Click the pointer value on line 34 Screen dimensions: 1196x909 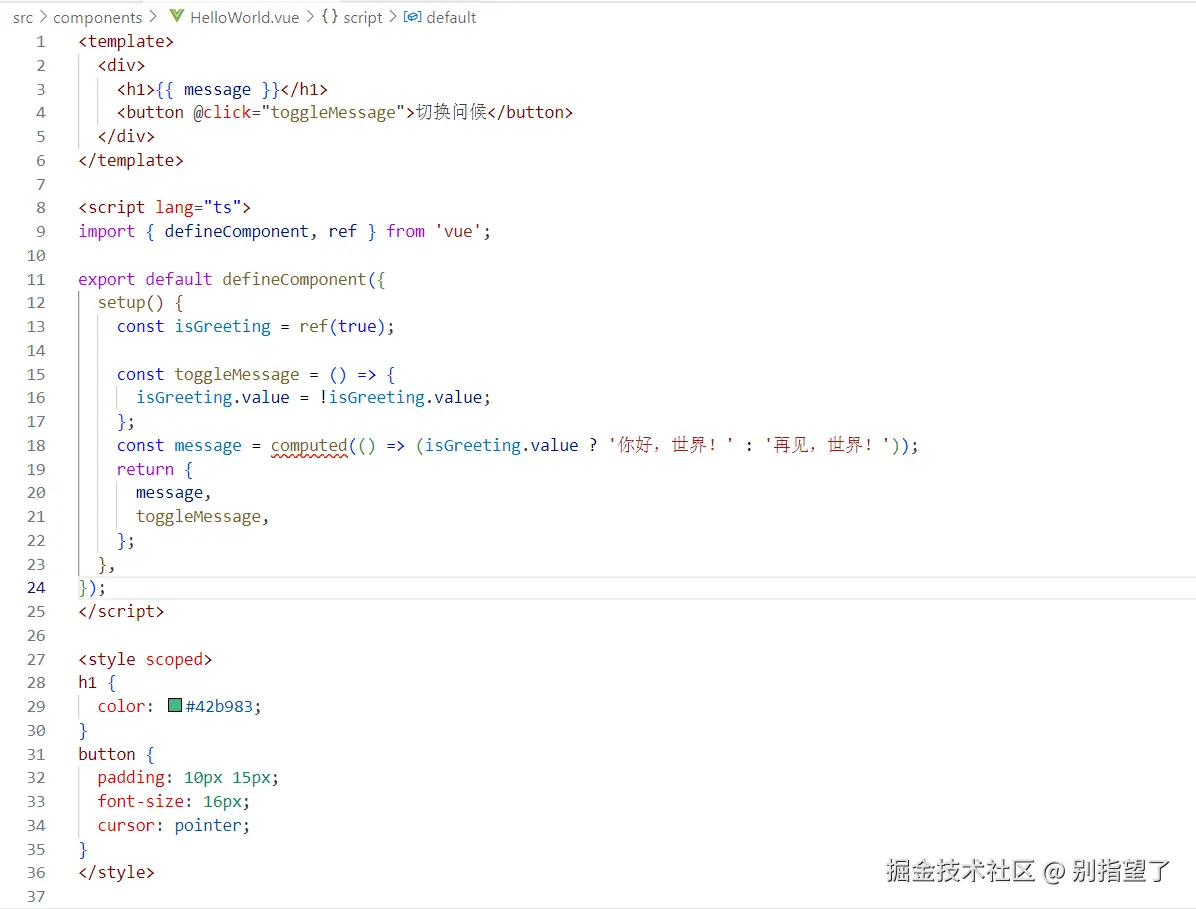[x=207, y=825]
